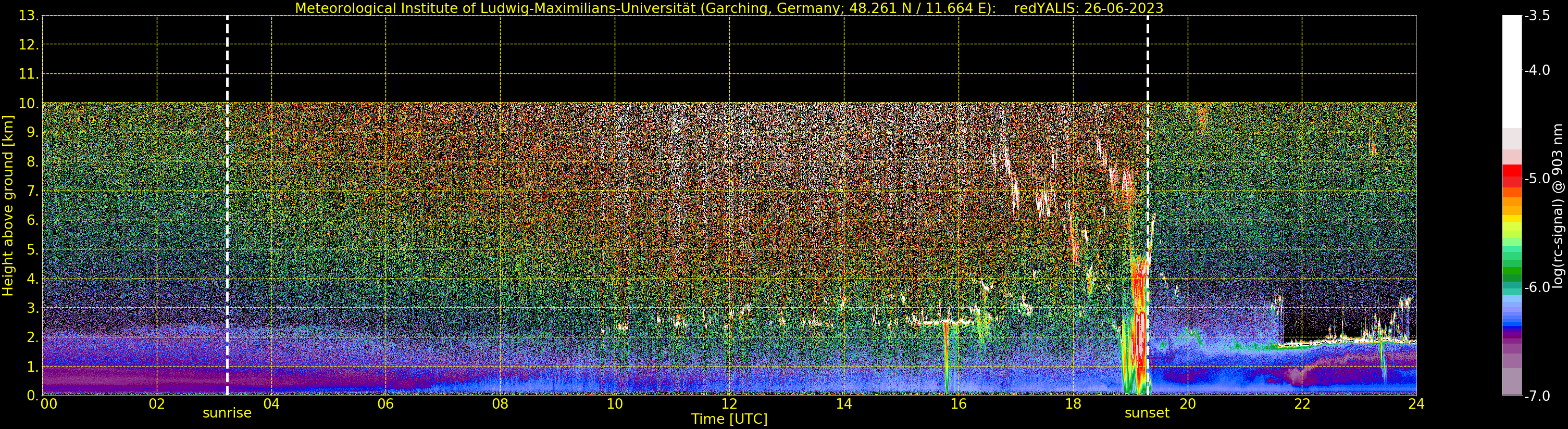Click the green precipitation streak near 16 UTC
The height and width of the screenshot is (429, 1568).
coord(947,357)
